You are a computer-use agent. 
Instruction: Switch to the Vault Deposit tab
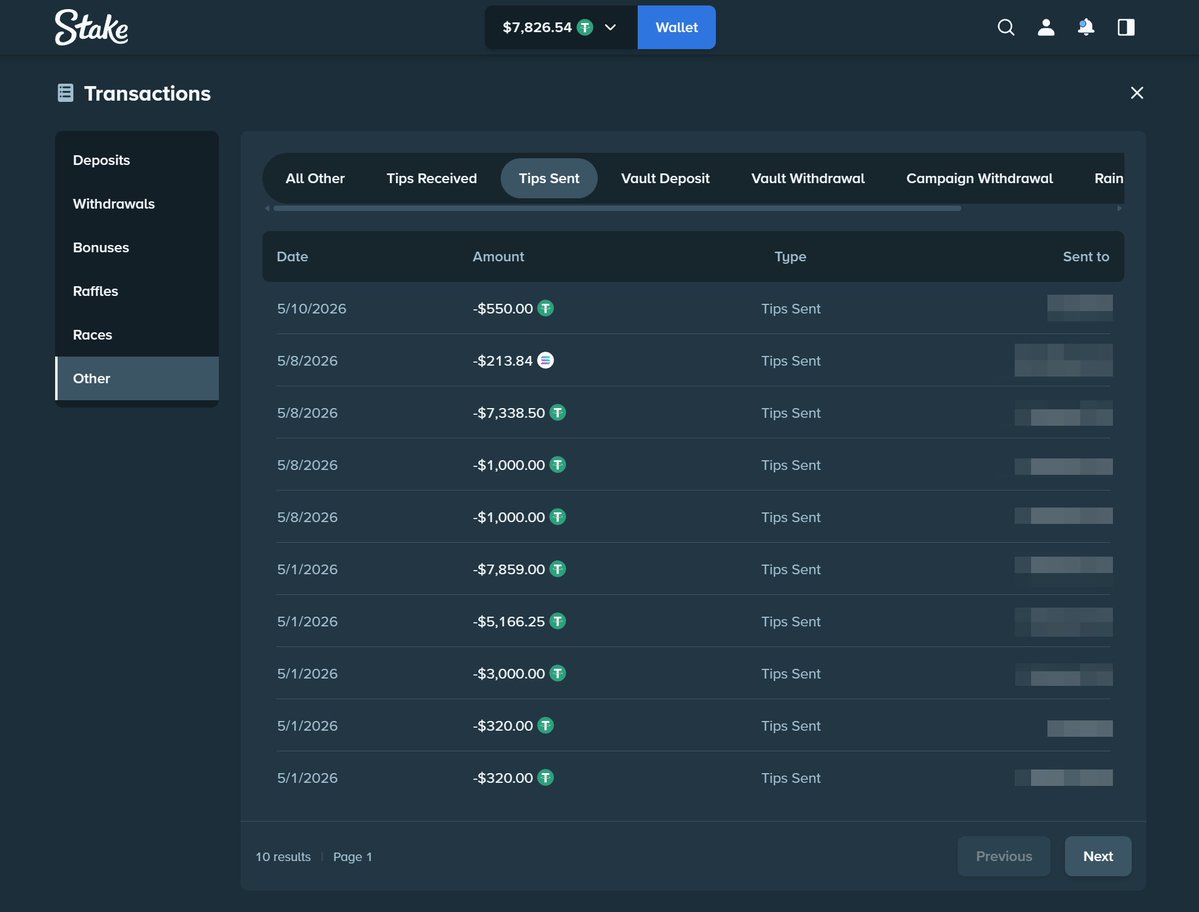pyautogui.click(x=665, y=178)
